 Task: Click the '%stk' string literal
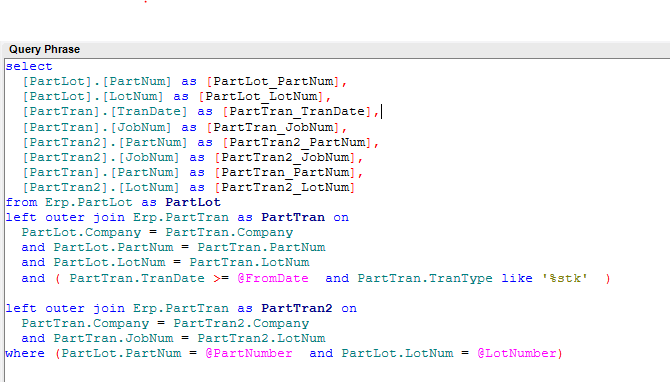click(x=564, y=279)
